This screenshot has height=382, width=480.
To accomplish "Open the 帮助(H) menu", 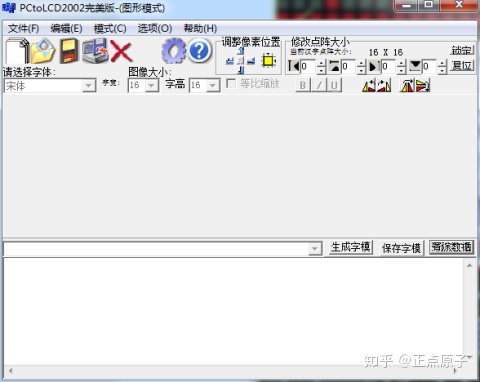I will point(200,29).
